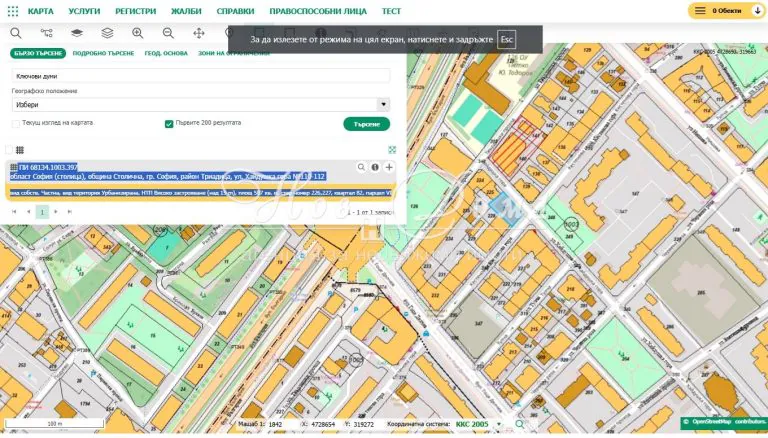Enable 'Текущ изглед на картата' checkbox
Image resolution: width=768 pixels, height=438 pixels.
16,123
